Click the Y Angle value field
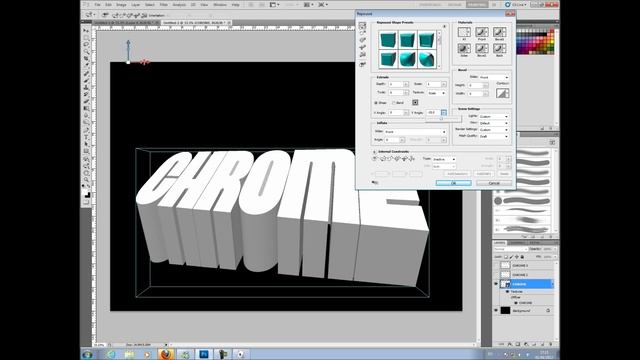 [433, 112]
